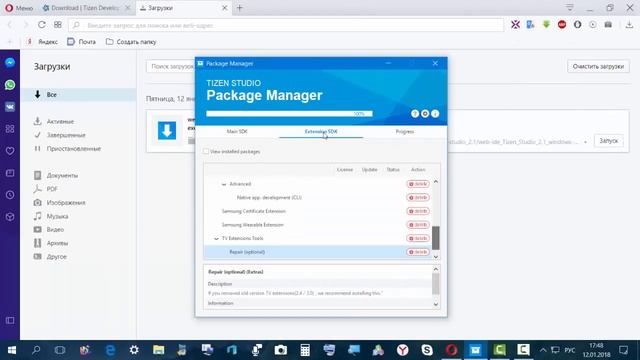Click Очистить загрузки button
Screen dimensions: 640x360
point(598,66)
